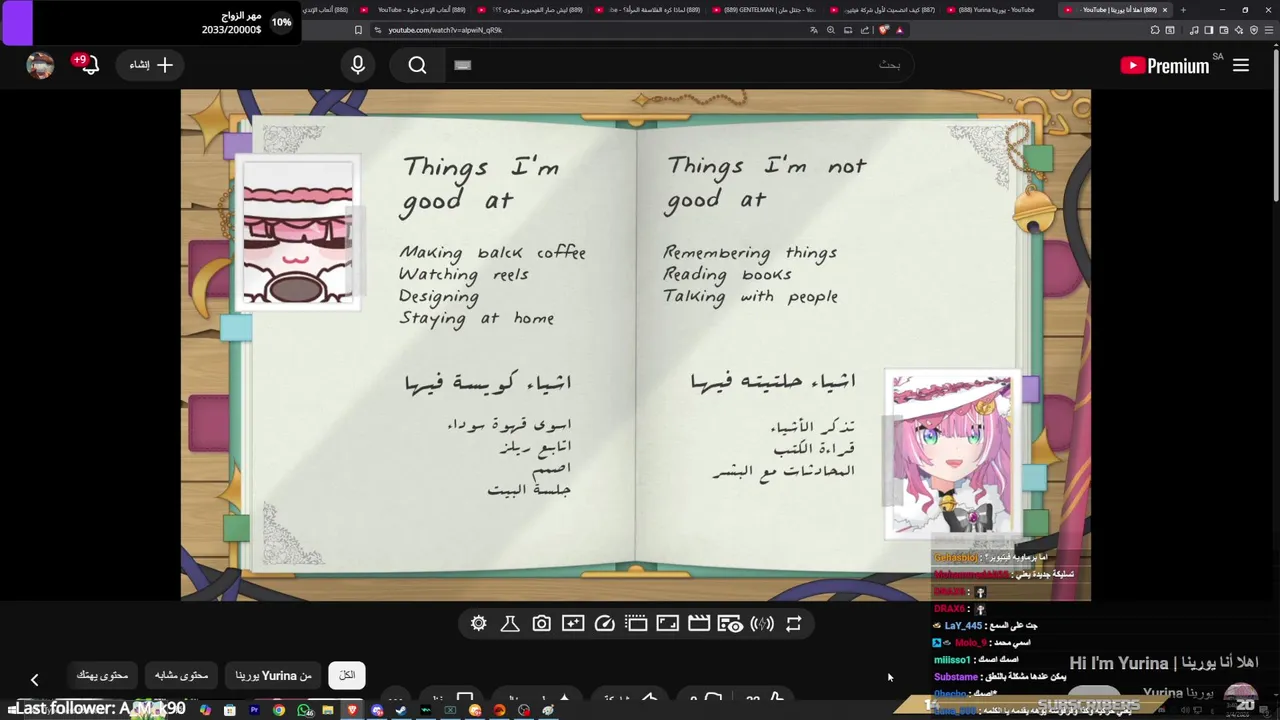Toggle the fullscreen corners icon in toolbar
1280x720 pixels.
point(668,624)
